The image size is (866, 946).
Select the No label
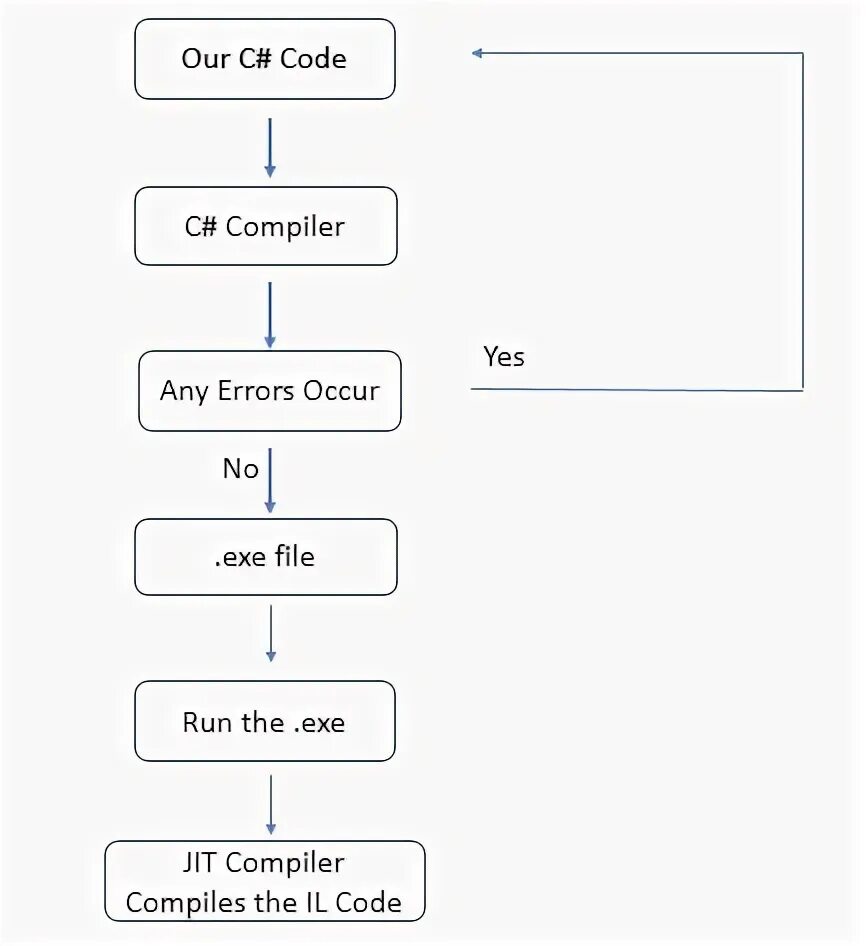240,469
